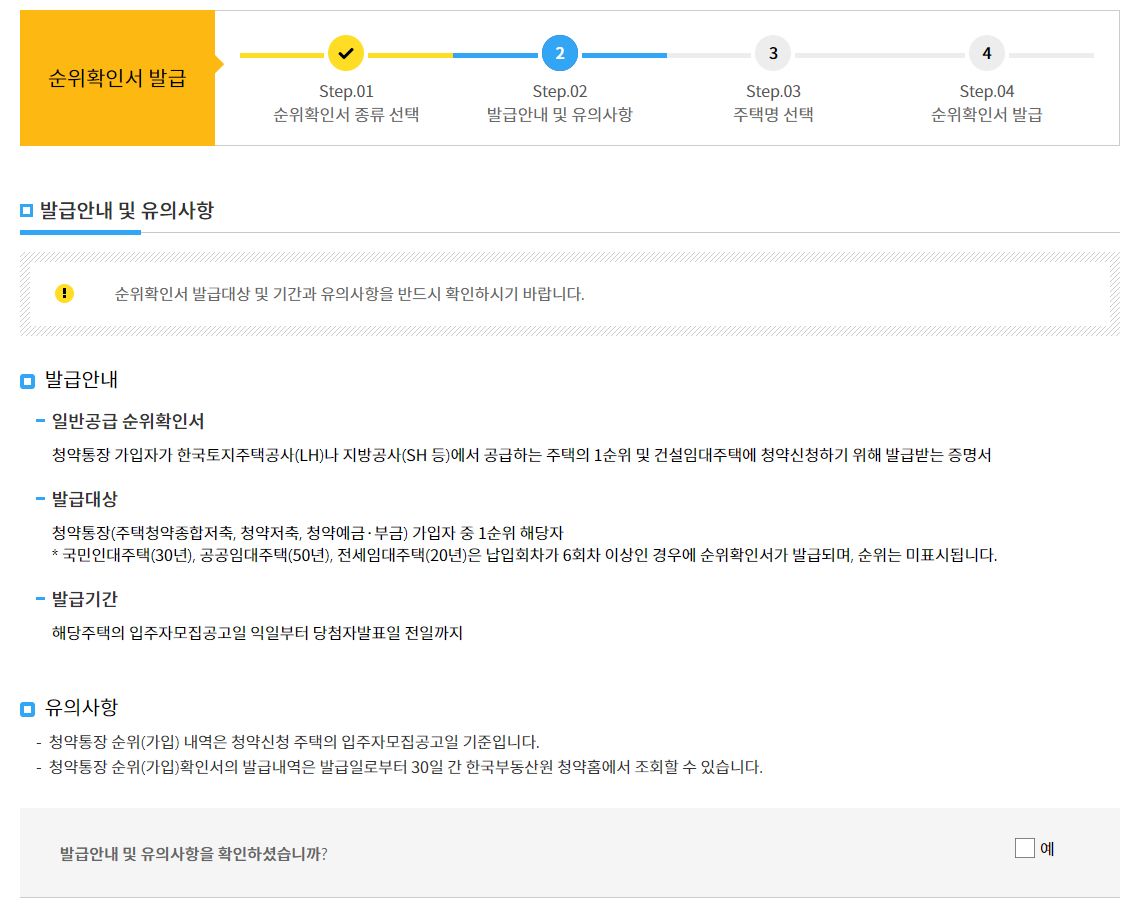Image resolution: width=1141 pixels, height=907 pixels.
Task: Click the Step.03 circle icon
Action: pyautogui.click(x=773, y=53)
